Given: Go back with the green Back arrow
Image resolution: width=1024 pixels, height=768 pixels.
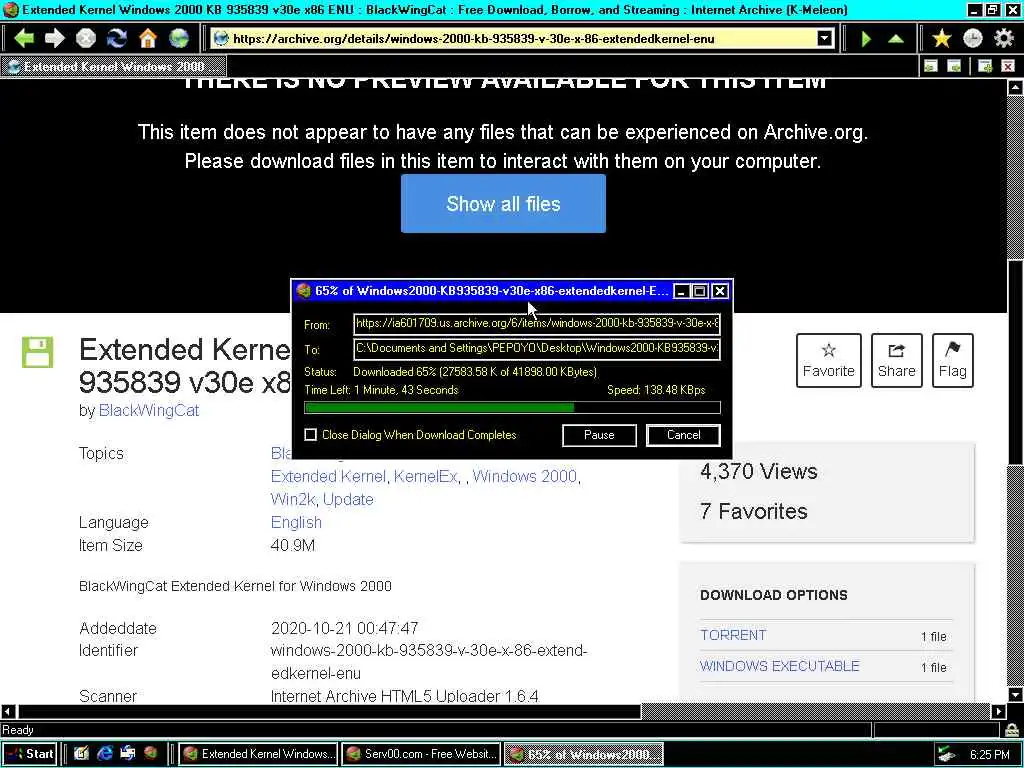Looking at the screenshot, I should coord(24,39).
